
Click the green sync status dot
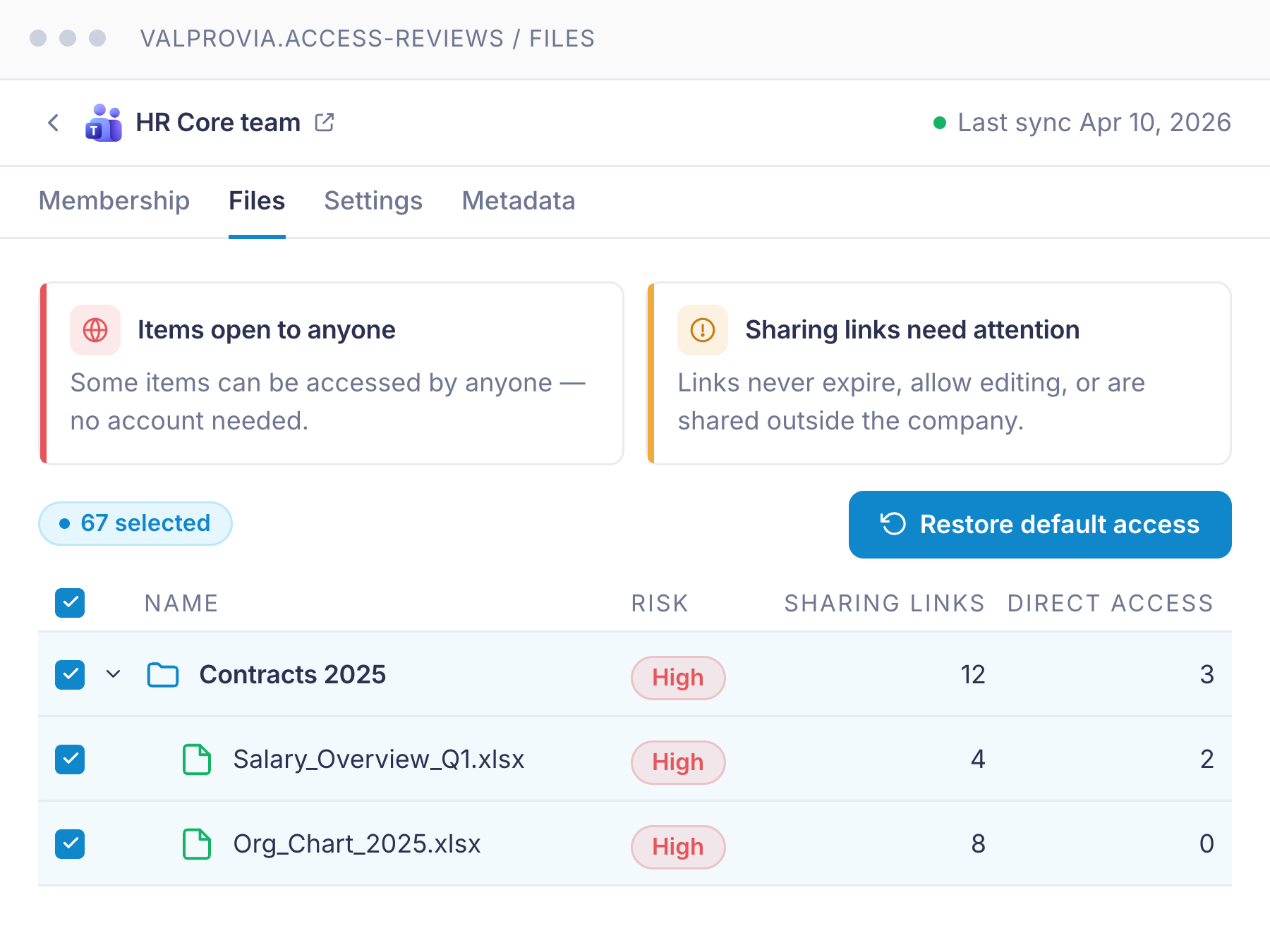coord(939,123)
